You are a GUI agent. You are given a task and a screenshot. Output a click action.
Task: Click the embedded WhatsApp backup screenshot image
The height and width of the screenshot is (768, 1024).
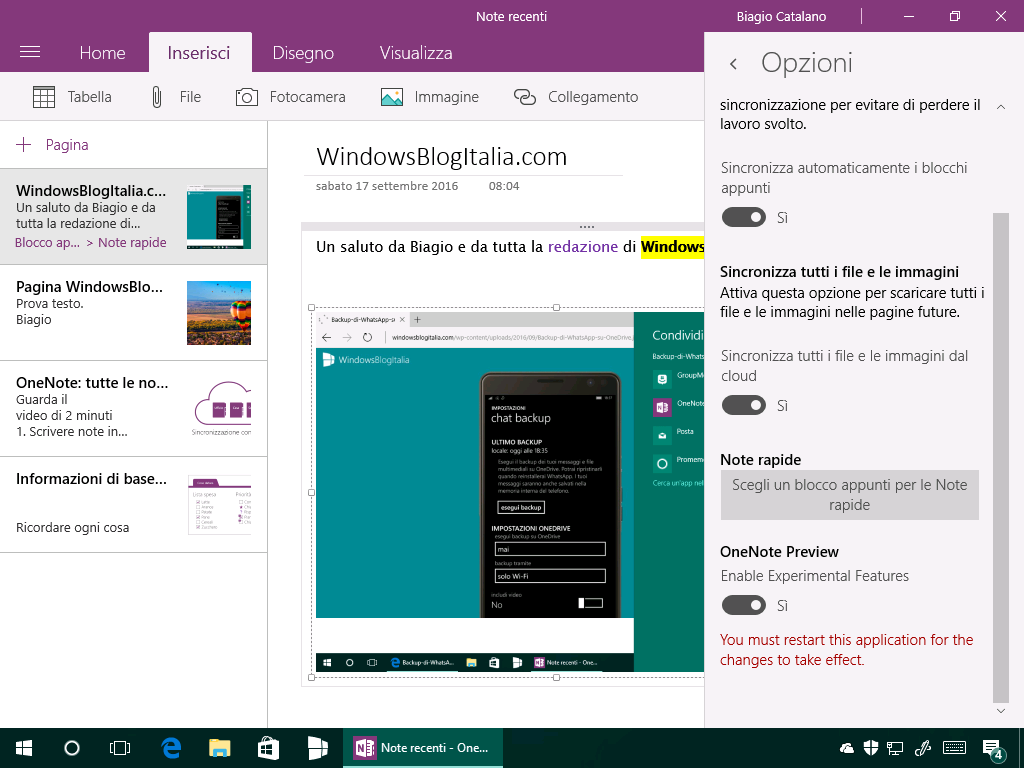[x=509, y=492]
